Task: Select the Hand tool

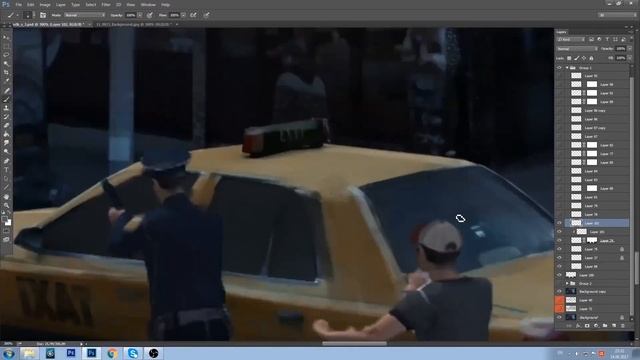Action: point(6,196)
